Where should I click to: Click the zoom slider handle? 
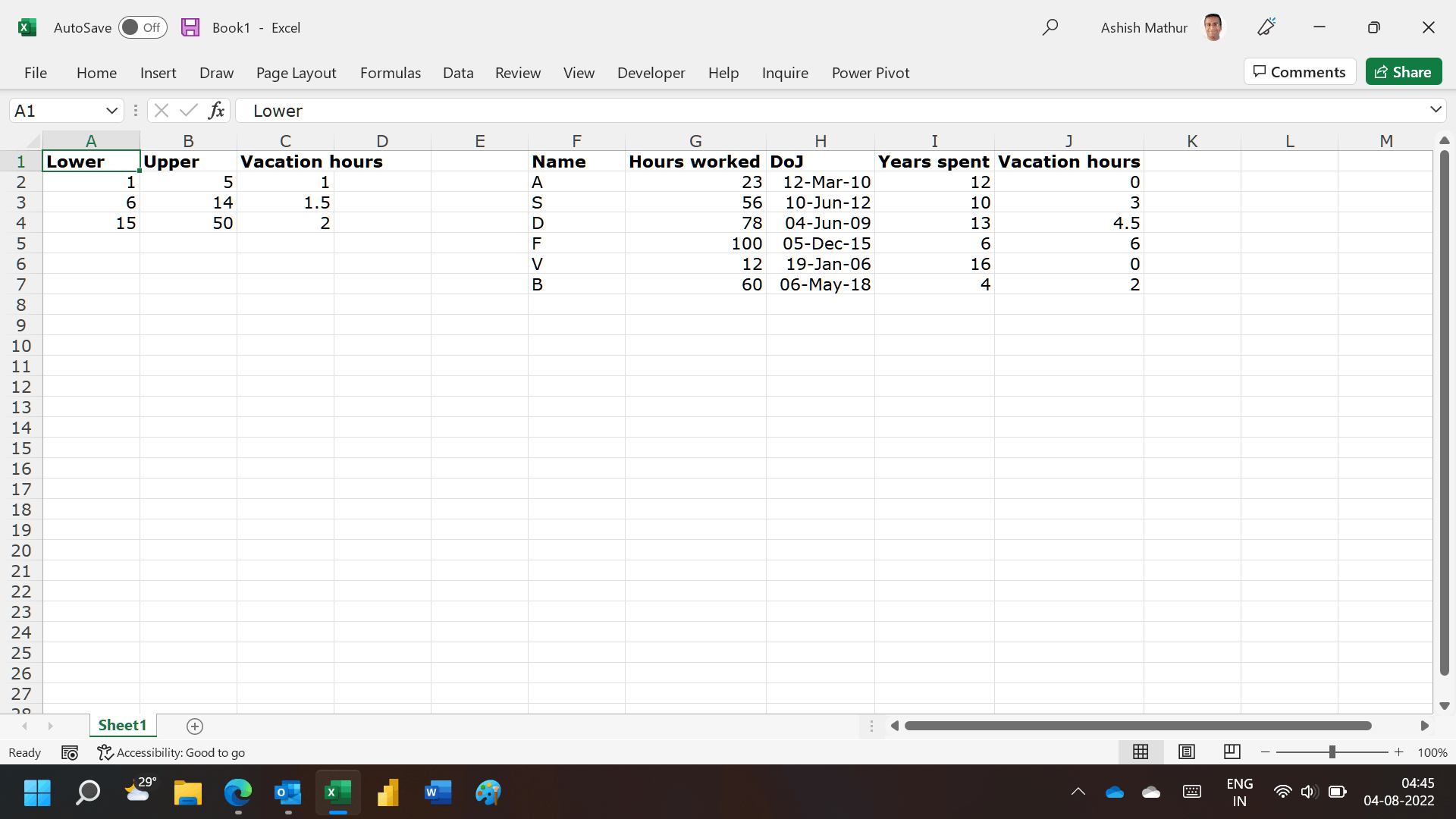[x=1332, y=752]
